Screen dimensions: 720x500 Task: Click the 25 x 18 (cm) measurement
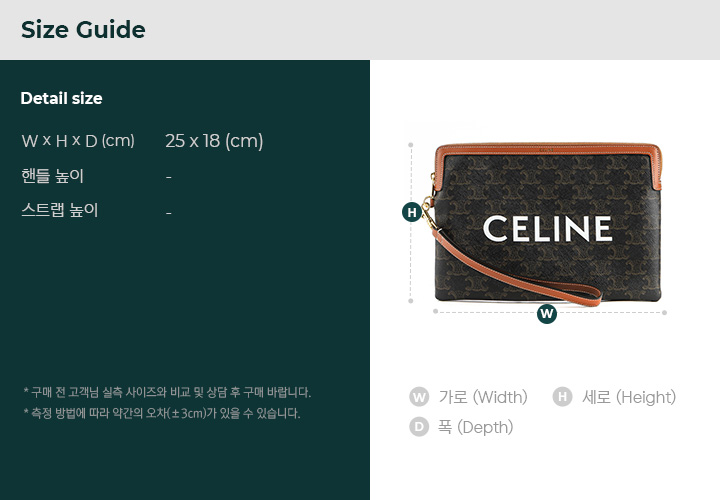point(214,141)
